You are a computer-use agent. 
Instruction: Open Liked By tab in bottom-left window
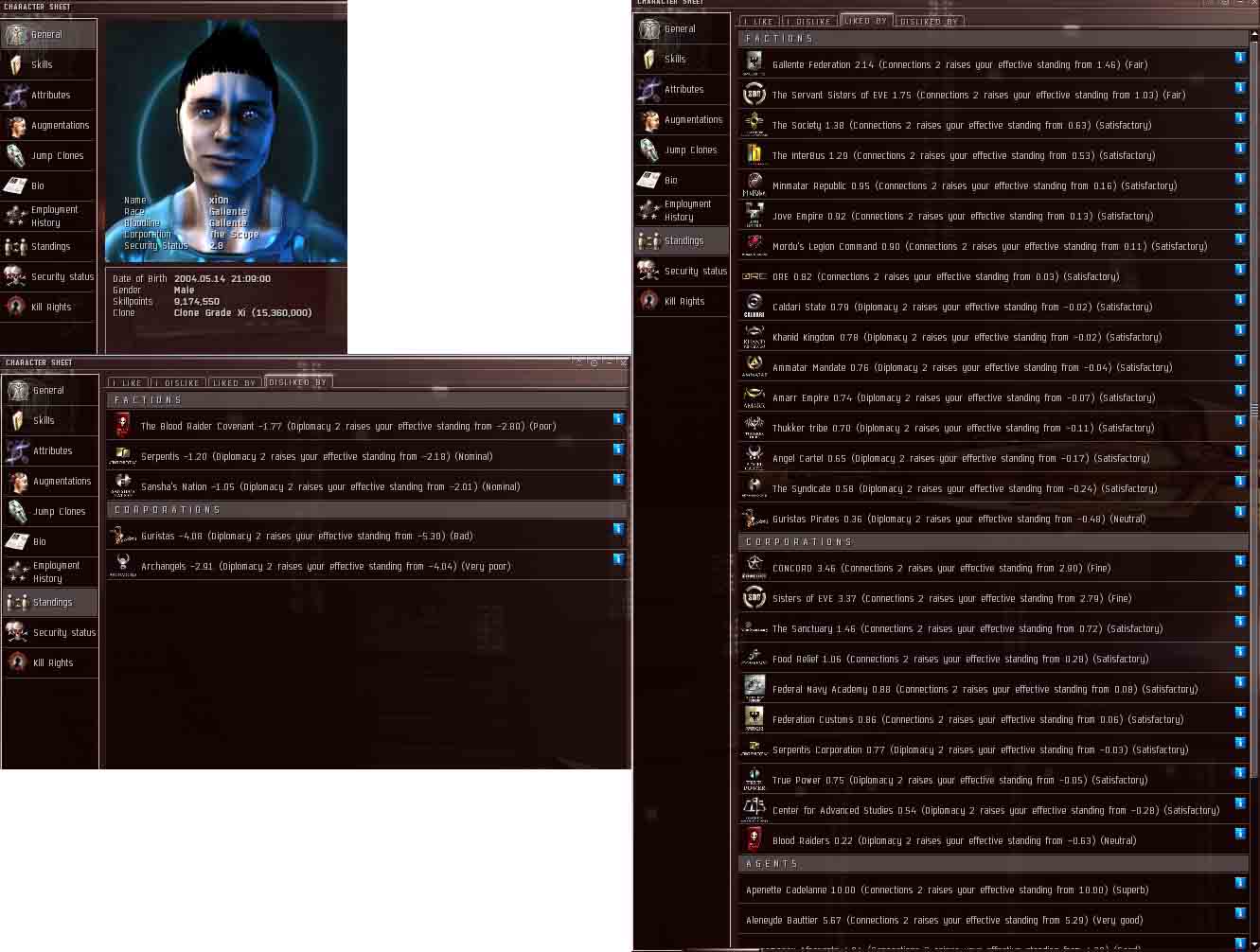234,382
